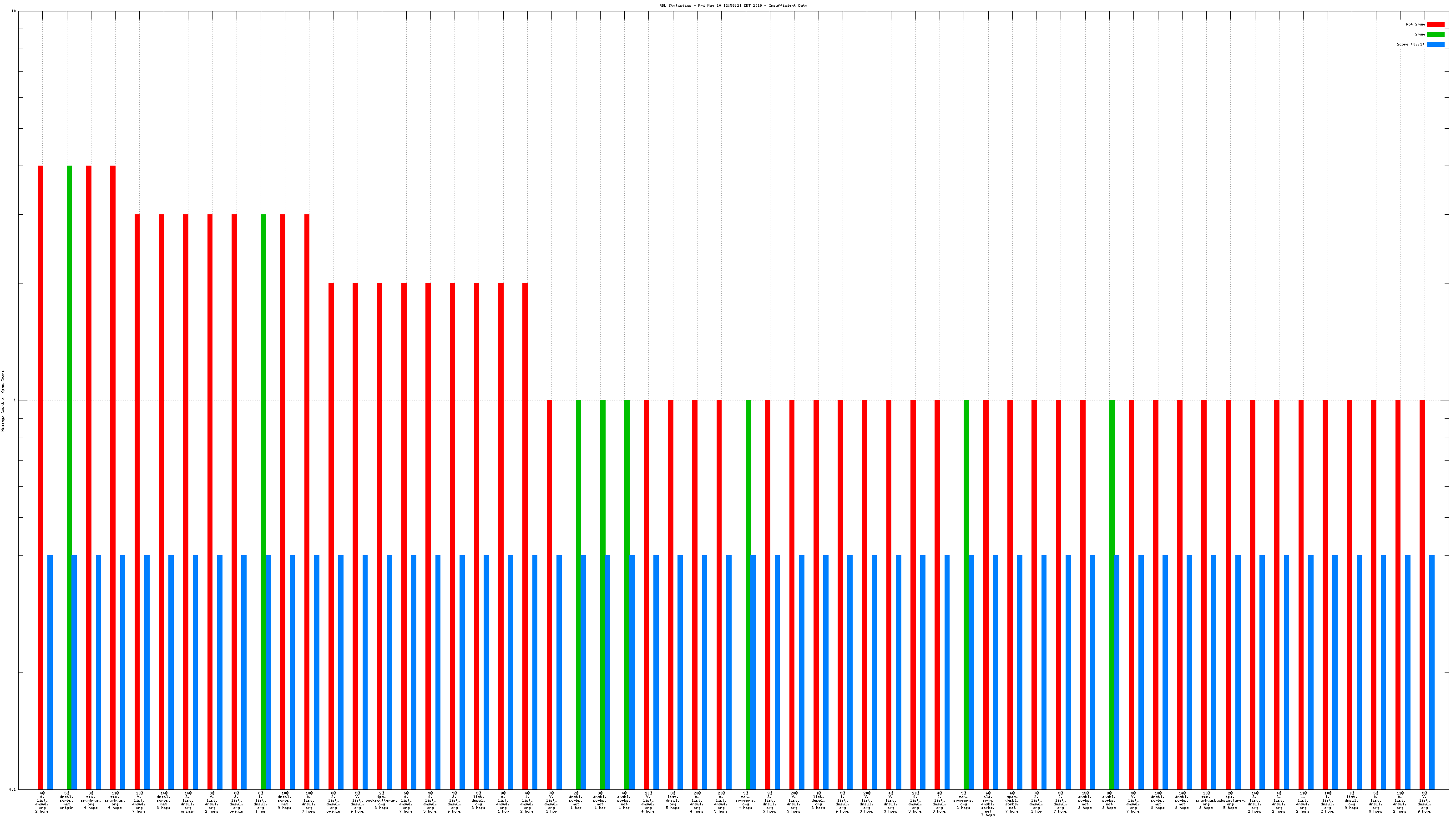Click the Y-axis tick label 10
The image size is (1456, 819).
pyautogui.click(x=14, y=11)
